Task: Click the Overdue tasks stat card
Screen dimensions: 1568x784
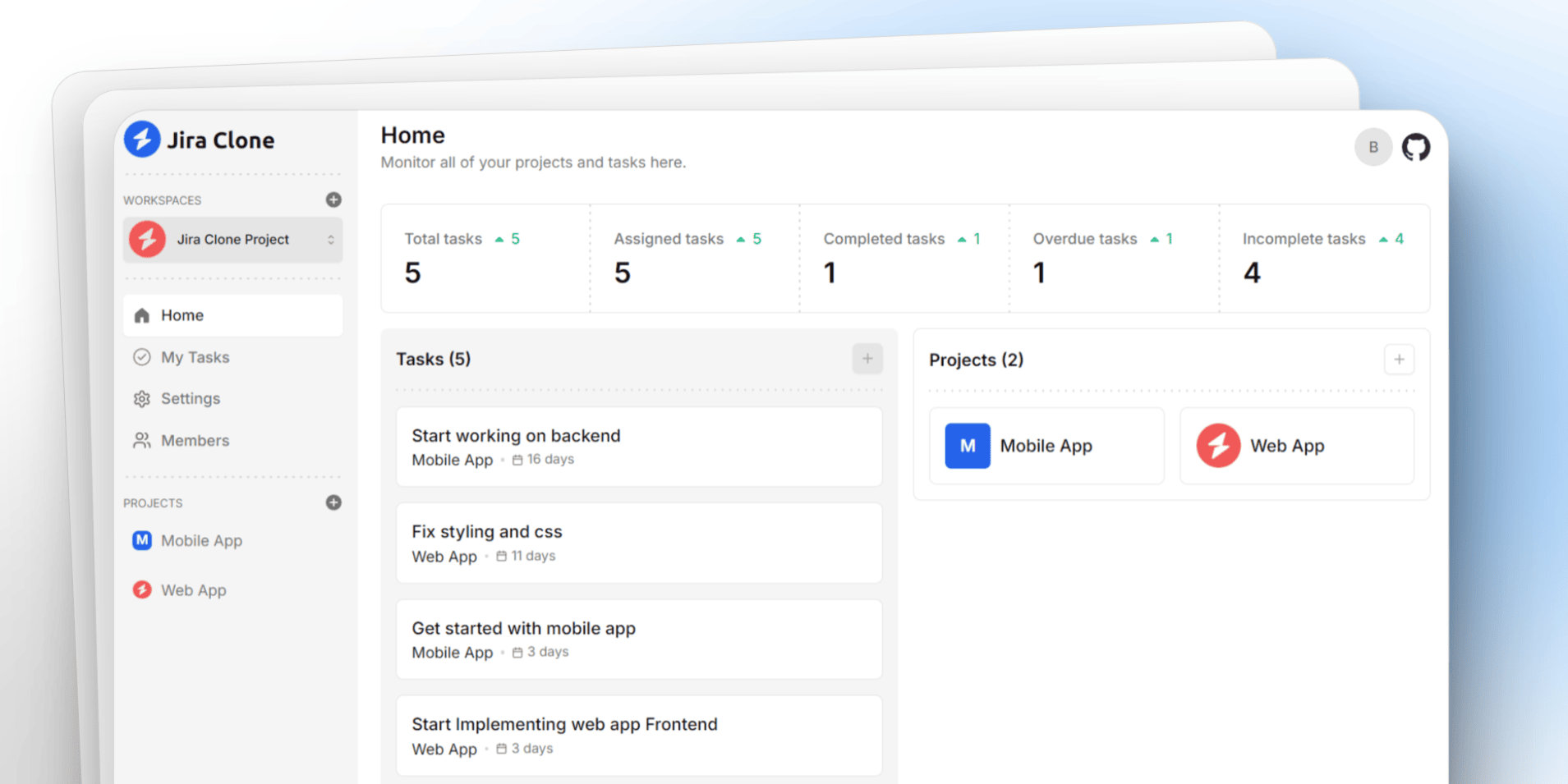Action: pyautogui.click(x=1114, y=258)
